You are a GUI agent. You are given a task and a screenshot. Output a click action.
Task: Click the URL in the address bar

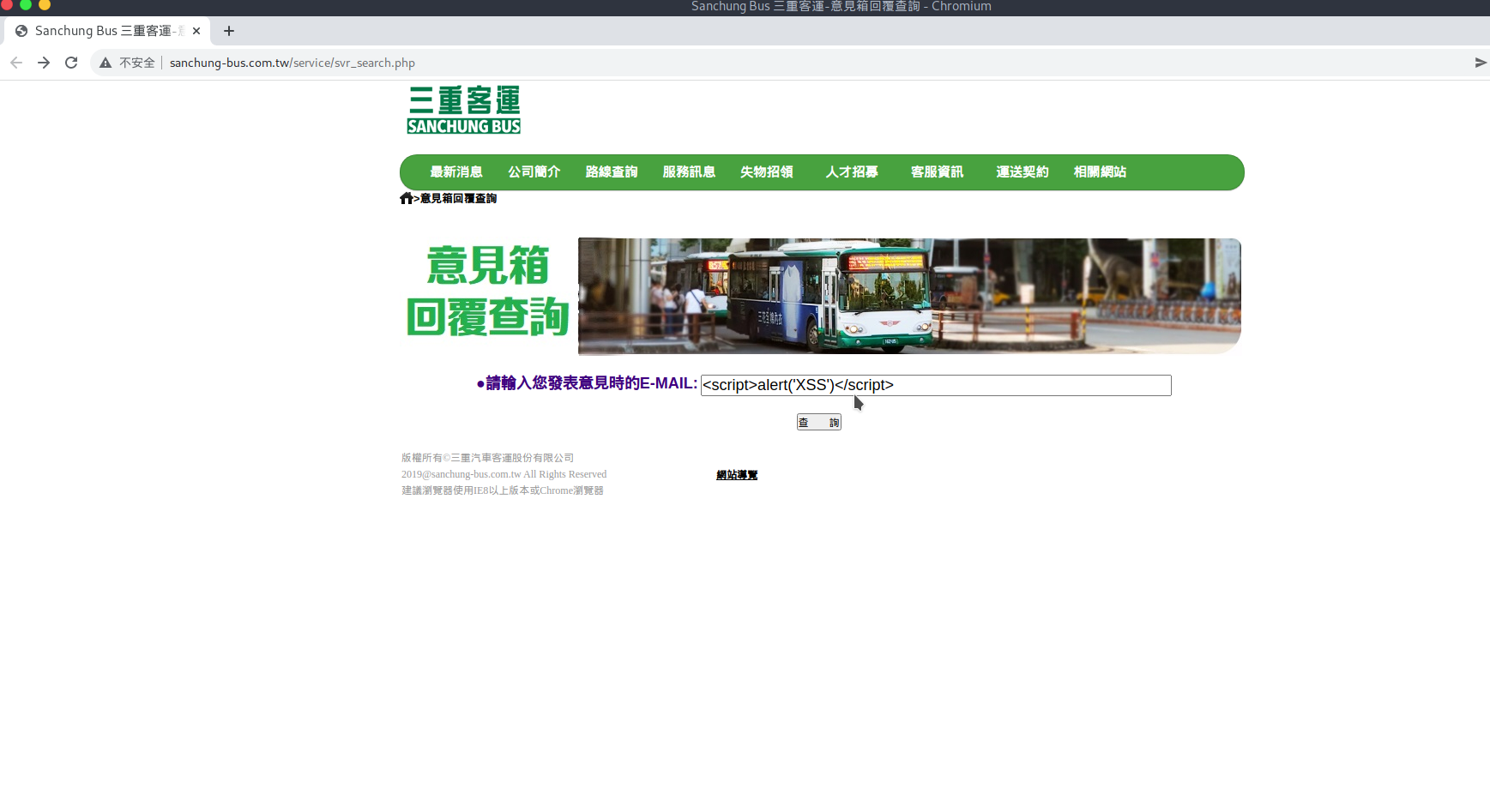293,63
